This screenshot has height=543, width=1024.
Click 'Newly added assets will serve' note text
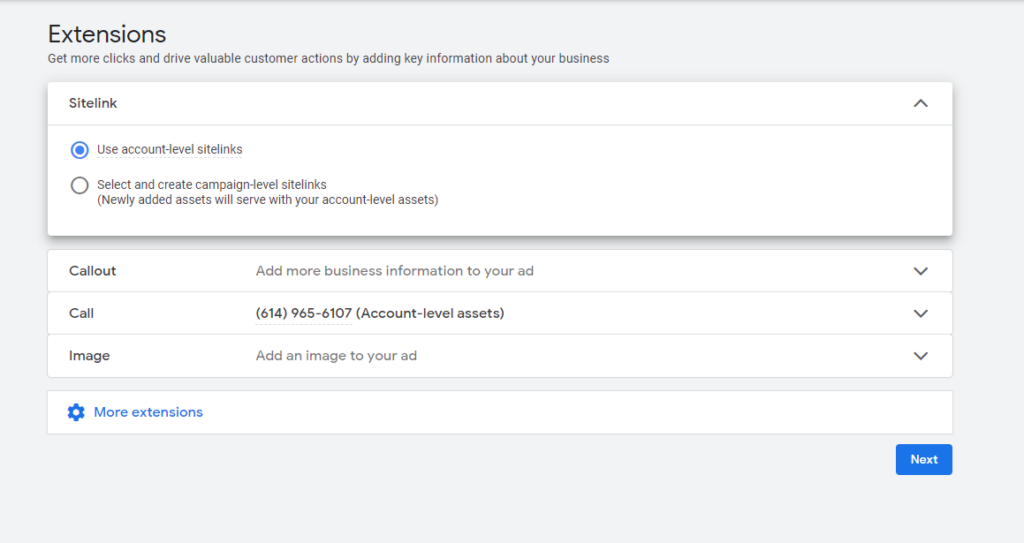point(268,200)
